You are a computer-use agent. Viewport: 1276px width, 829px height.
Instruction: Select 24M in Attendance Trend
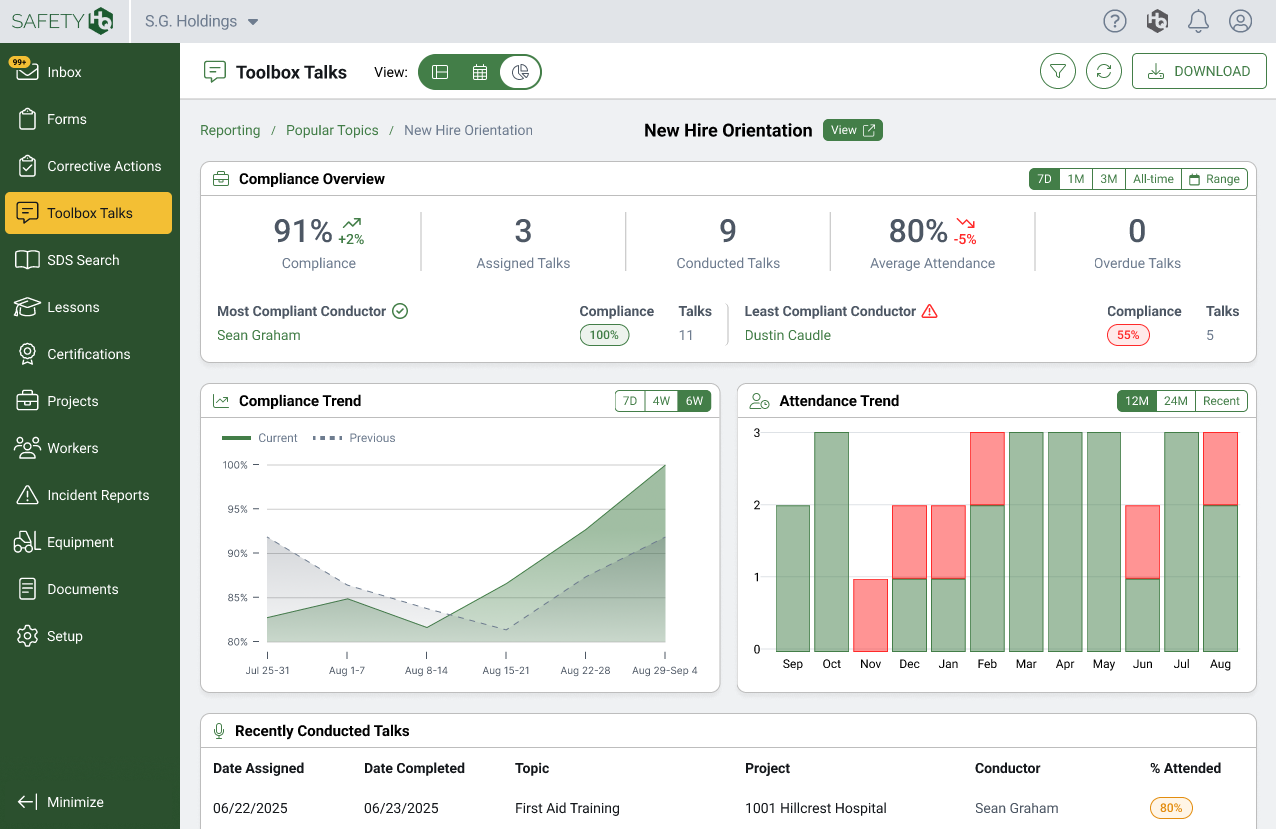coord(1176,401)
